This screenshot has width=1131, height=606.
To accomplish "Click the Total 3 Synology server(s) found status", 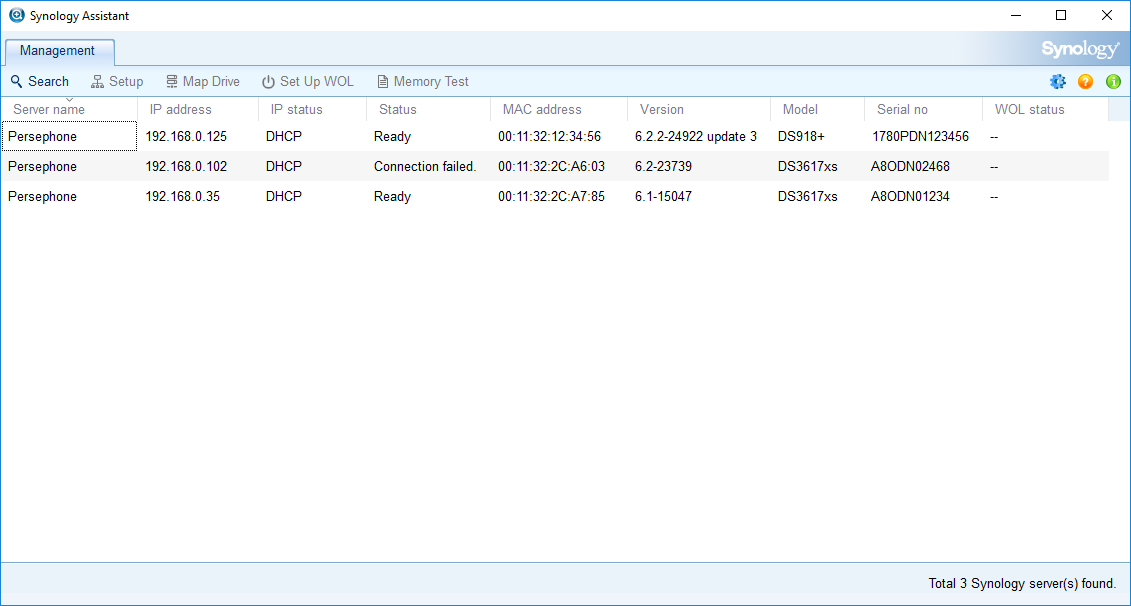I will tap(1022, 584).
